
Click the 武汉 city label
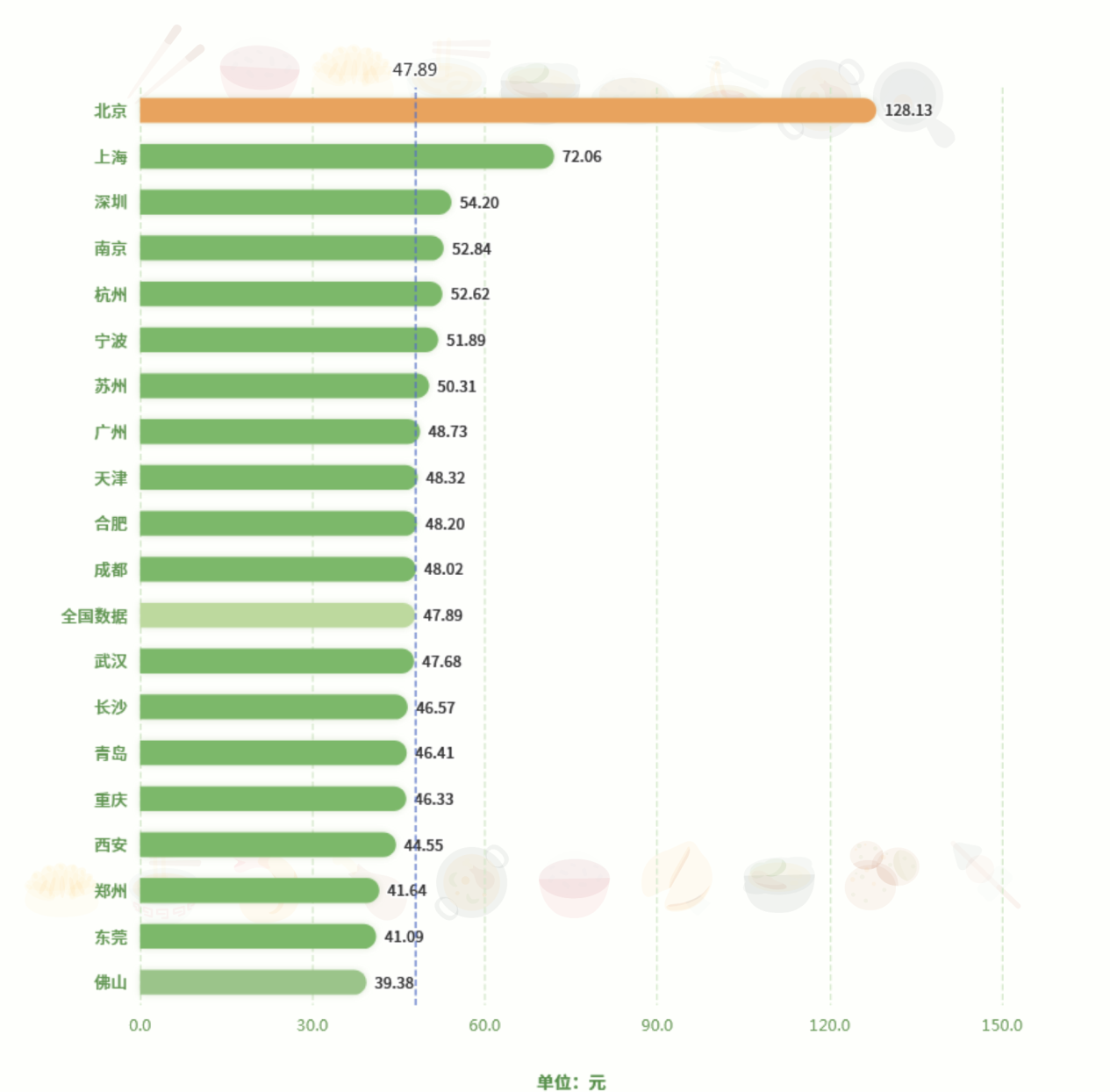point(111,661)
